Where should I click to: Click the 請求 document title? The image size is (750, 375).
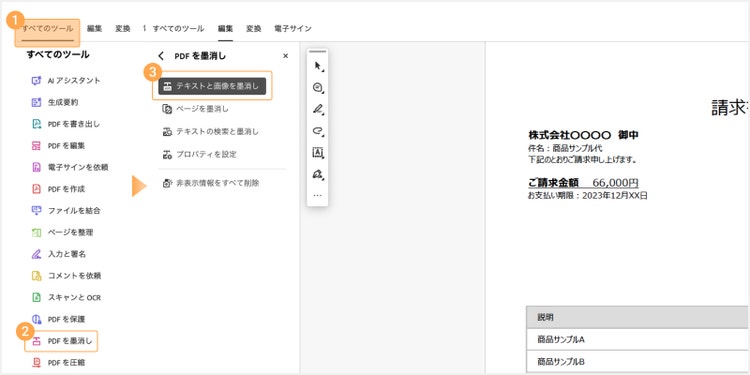pyautogui.click(x=730, y=108)
